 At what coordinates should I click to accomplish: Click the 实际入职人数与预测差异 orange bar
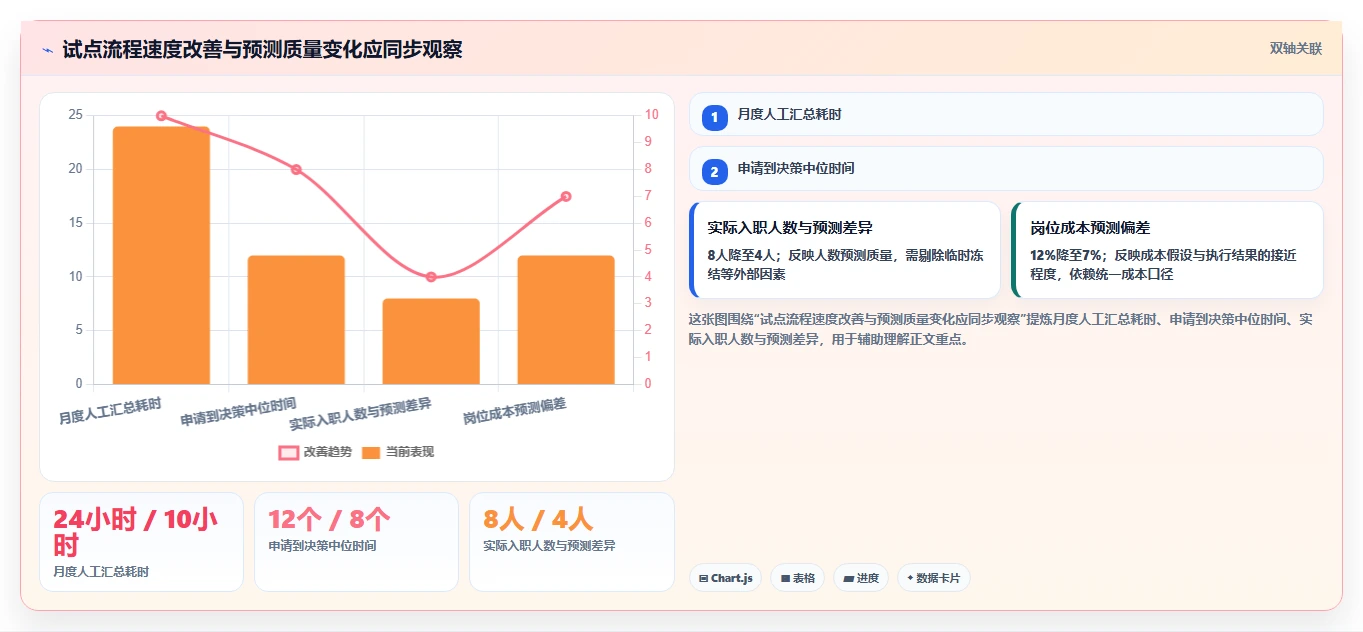(431, 341)
